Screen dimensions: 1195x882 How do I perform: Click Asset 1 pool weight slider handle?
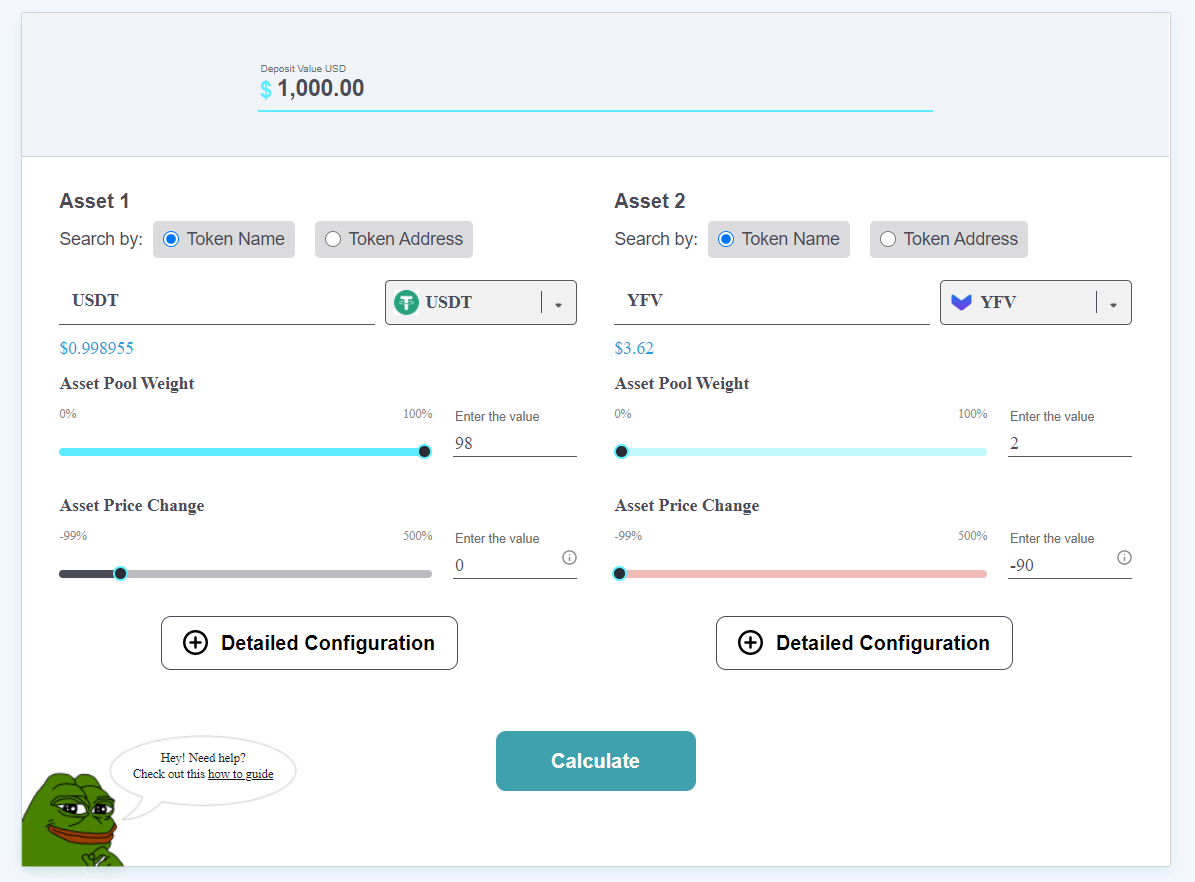(x=424, y=452)
